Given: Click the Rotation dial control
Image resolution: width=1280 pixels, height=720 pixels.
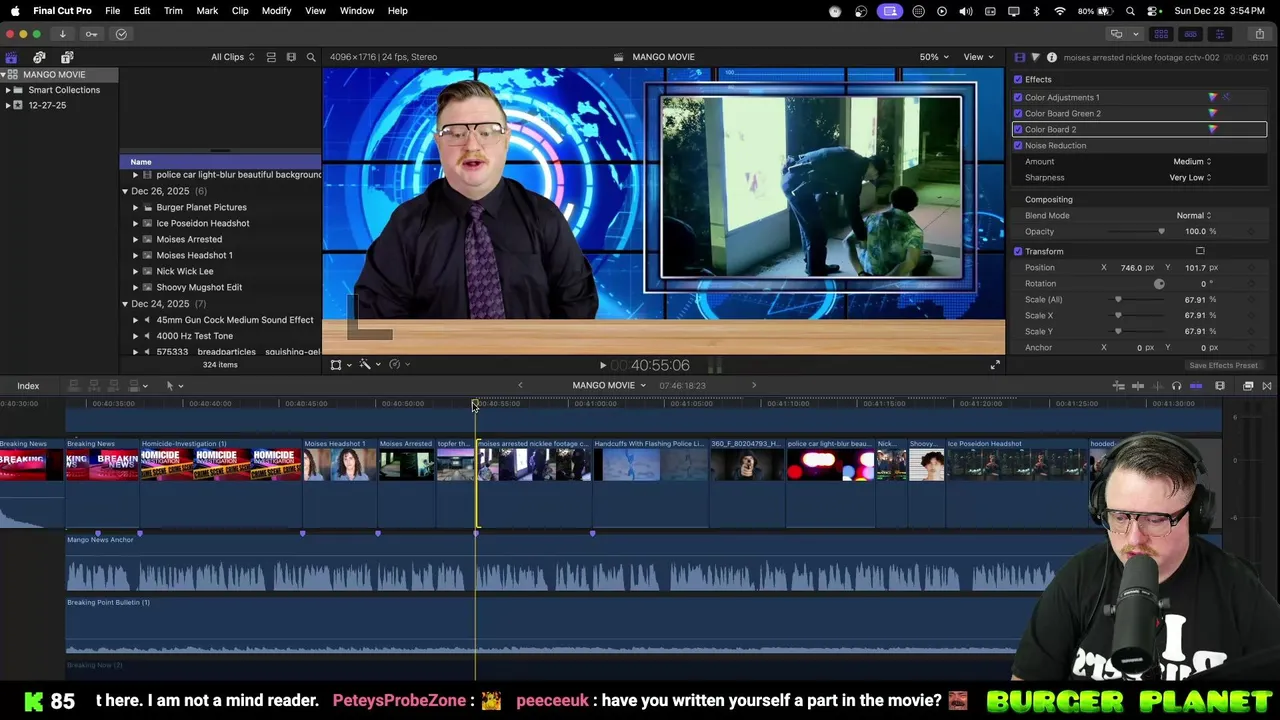Looking at the screenshot, I should [x=1159, y=283].
